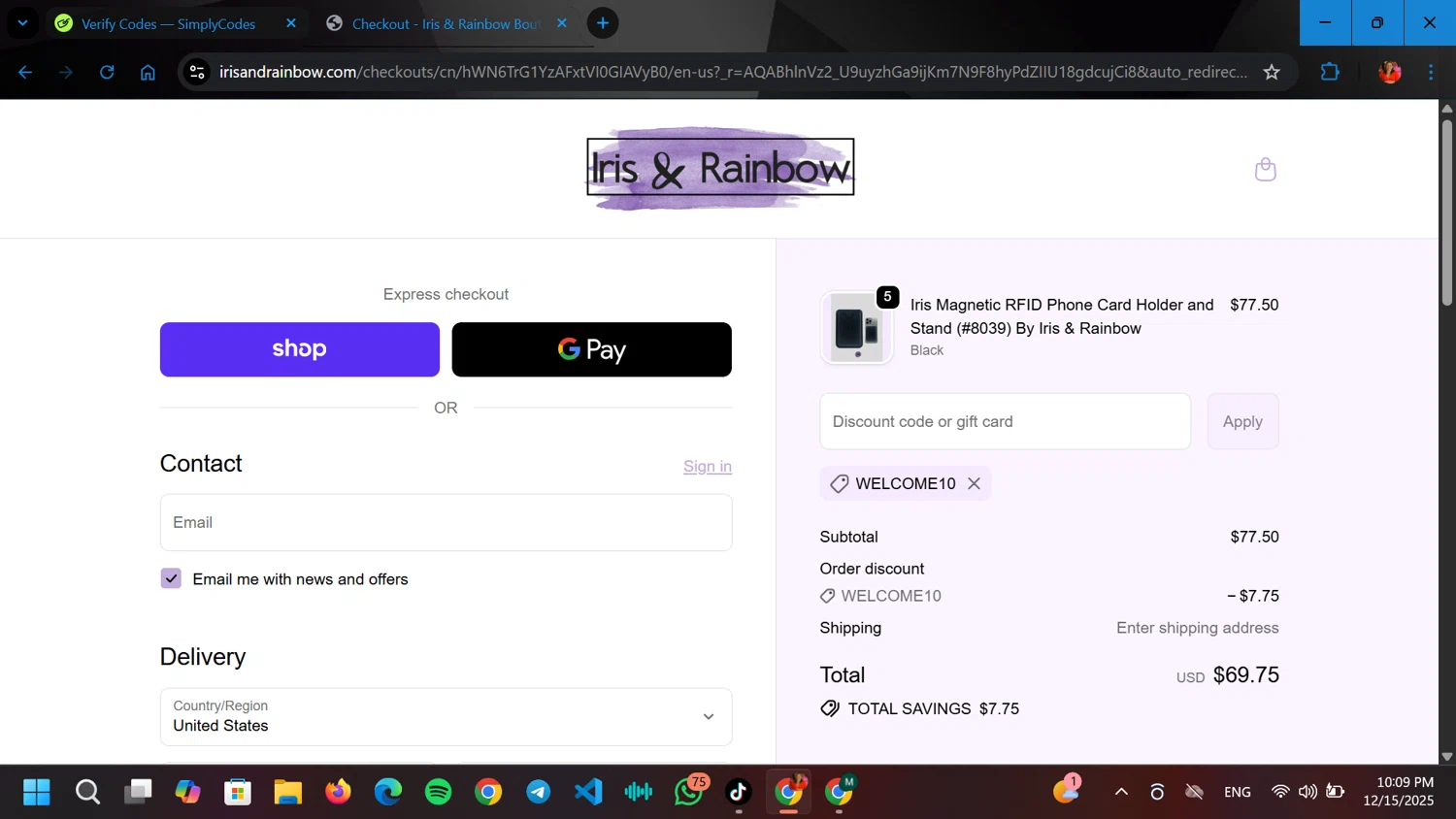The width and height of the screenshot is (1456, 819).
Task: Click the address bar URL
Action: [x=733, y=72]
